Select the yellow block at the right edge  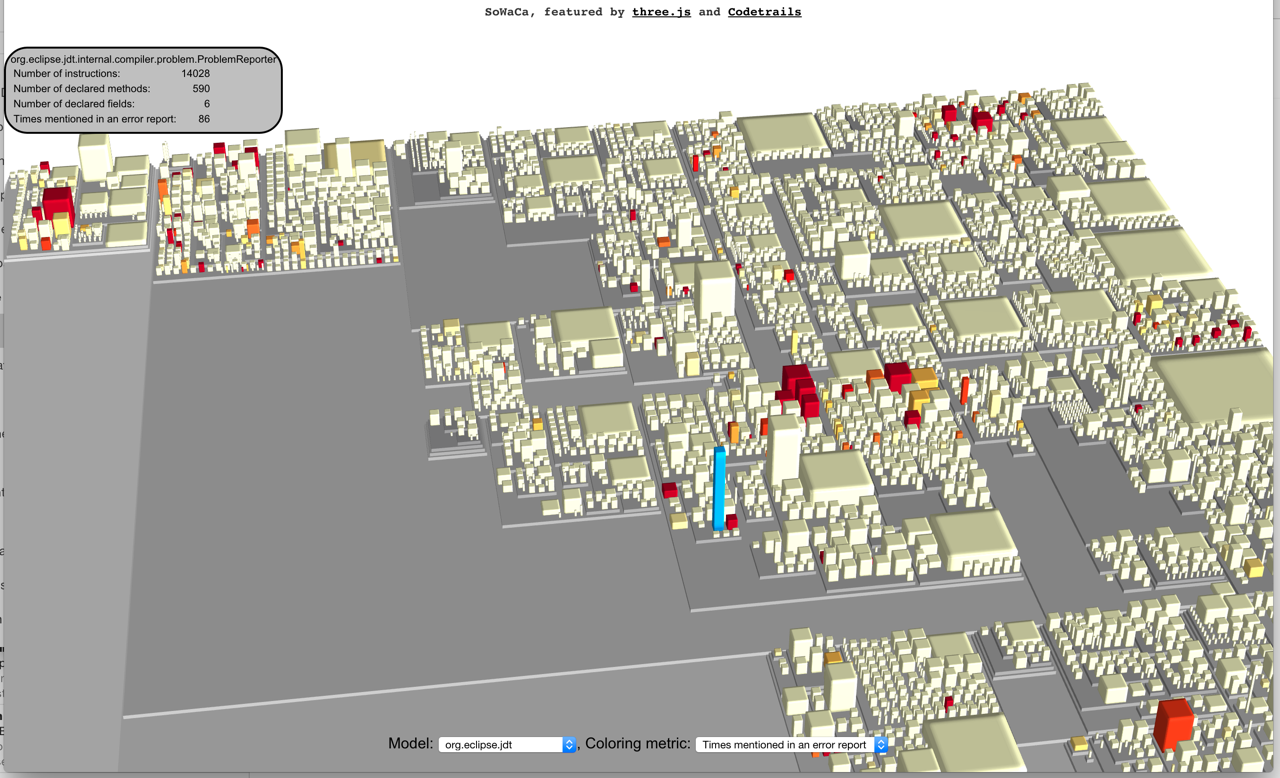click(x=1255, y=569)
